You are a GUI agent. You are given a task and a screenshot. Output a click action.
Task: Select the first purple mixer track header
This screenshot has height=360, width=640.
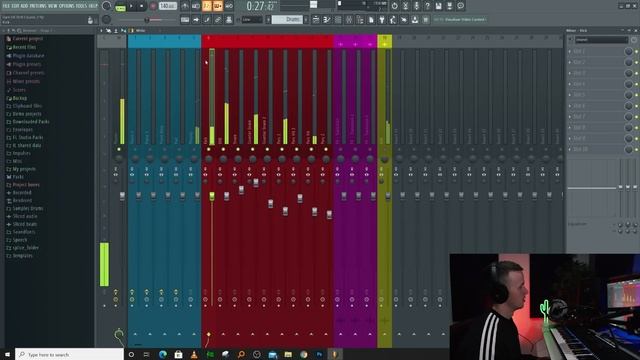point(341,41)
